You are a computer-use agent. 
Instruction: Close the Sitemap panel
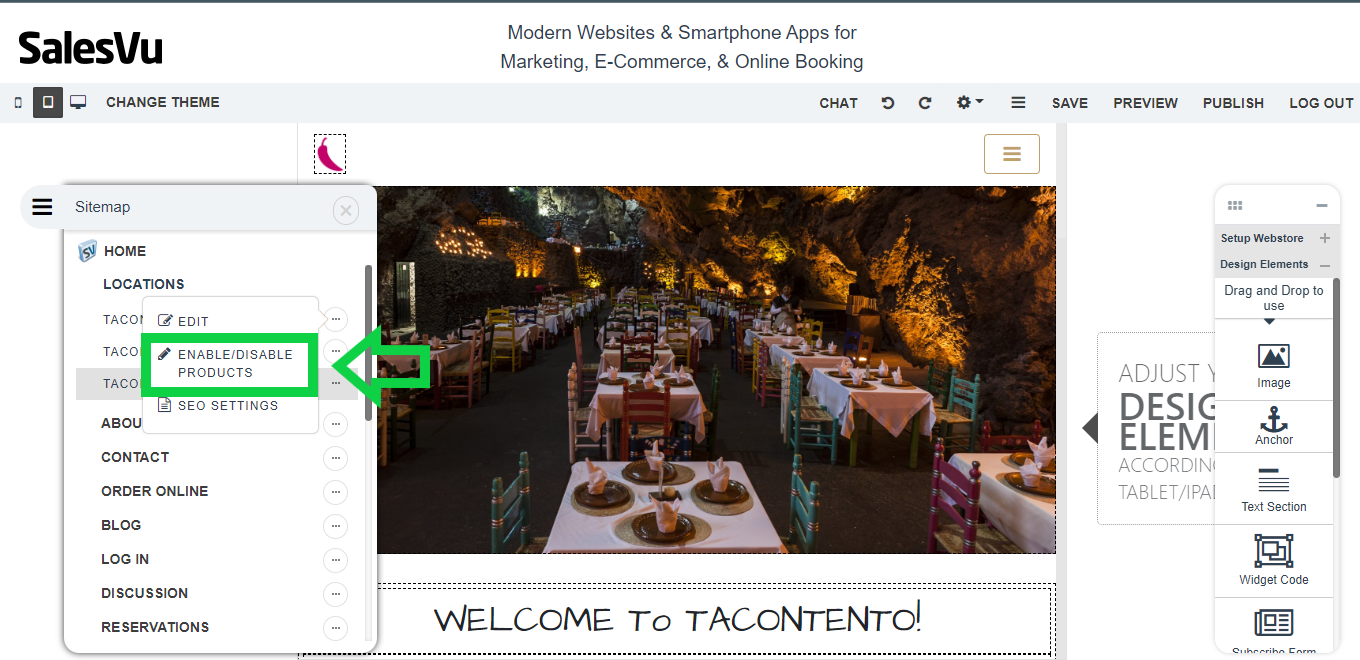(x=345, y=210)
